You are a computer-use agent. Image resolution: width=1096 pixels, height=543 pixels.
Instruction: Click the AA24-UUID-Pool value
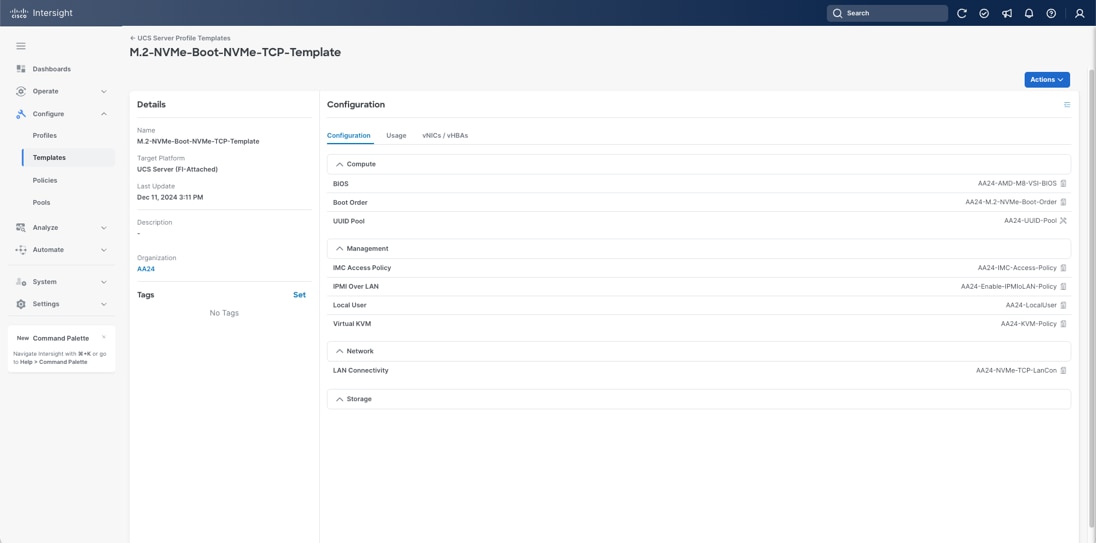point(1030,221)
